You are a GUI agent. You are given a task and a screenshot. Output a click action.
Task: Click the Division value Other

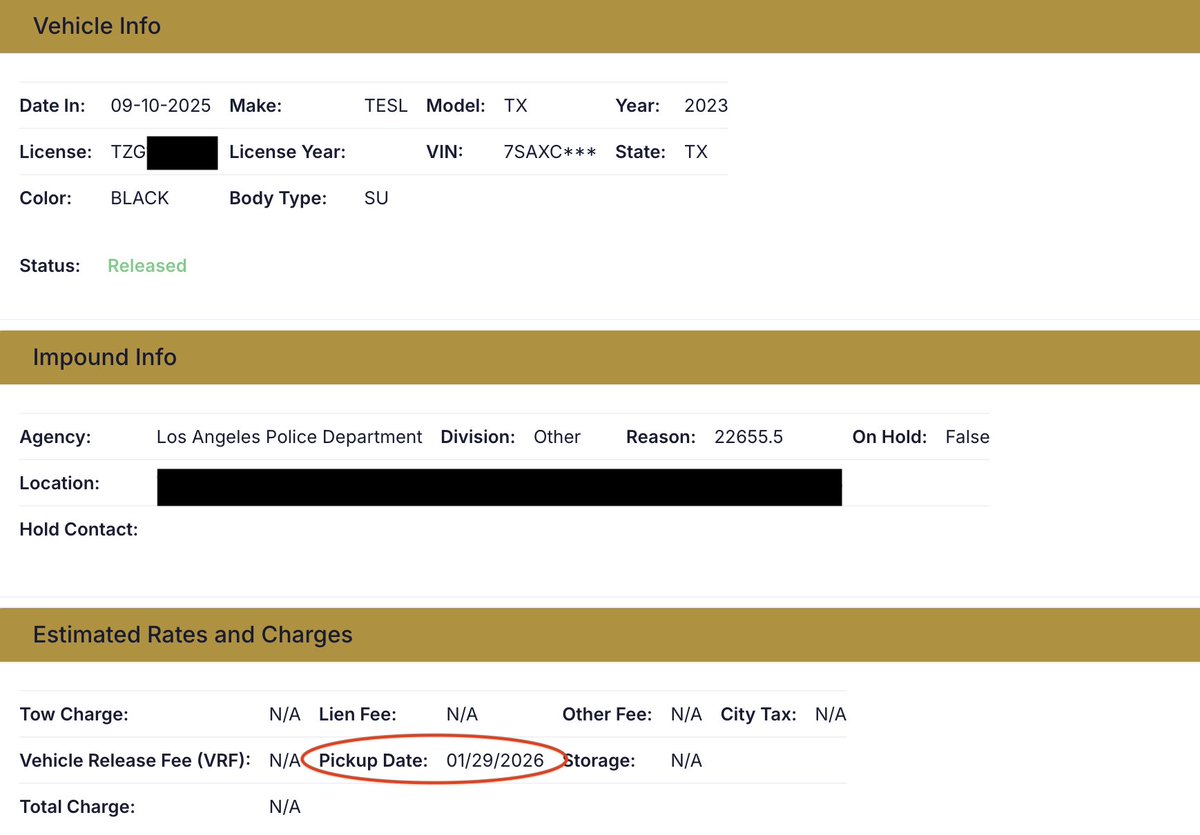coord(557,437)
